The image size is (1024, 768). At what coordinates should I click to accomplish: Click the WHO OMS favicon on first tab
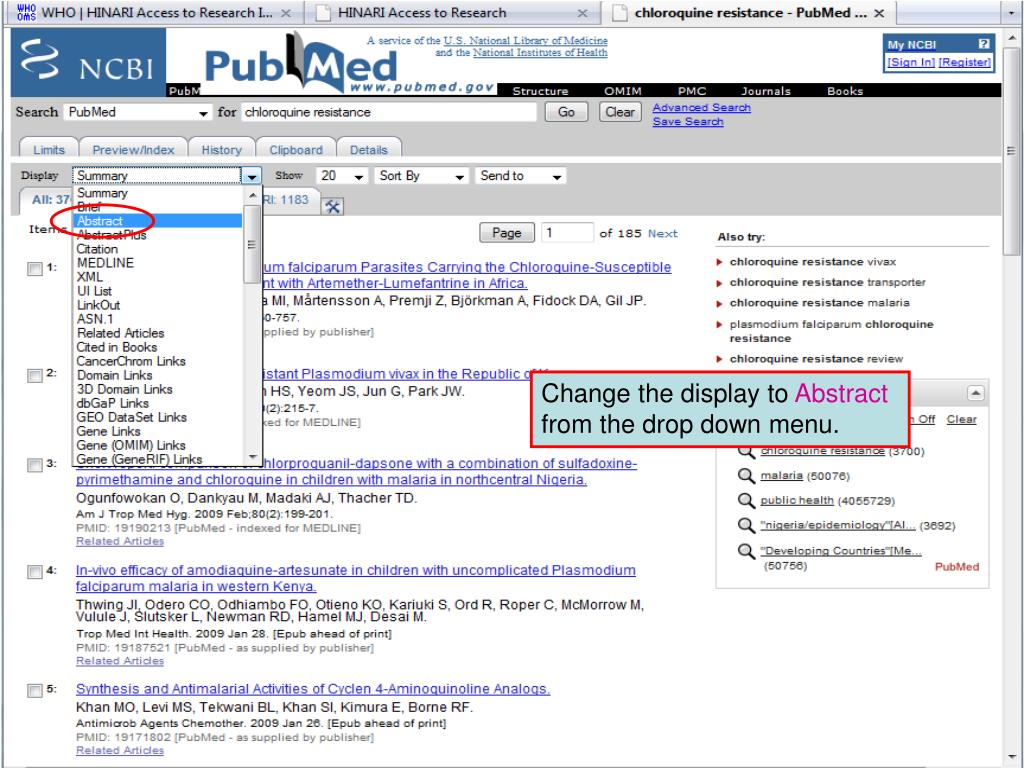click(26, 12)
